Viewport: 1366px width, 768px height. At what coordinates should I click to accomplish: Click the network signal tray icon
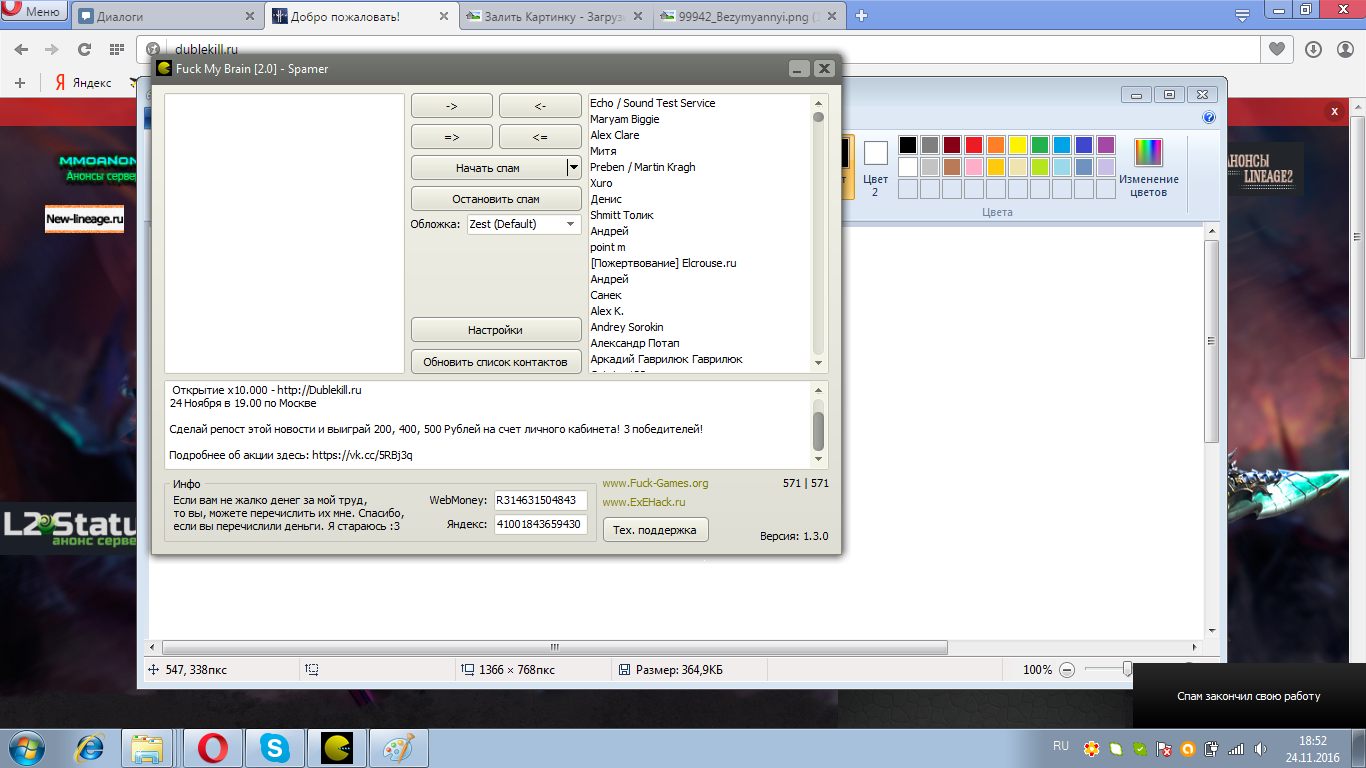click(x=1236, y=748)
